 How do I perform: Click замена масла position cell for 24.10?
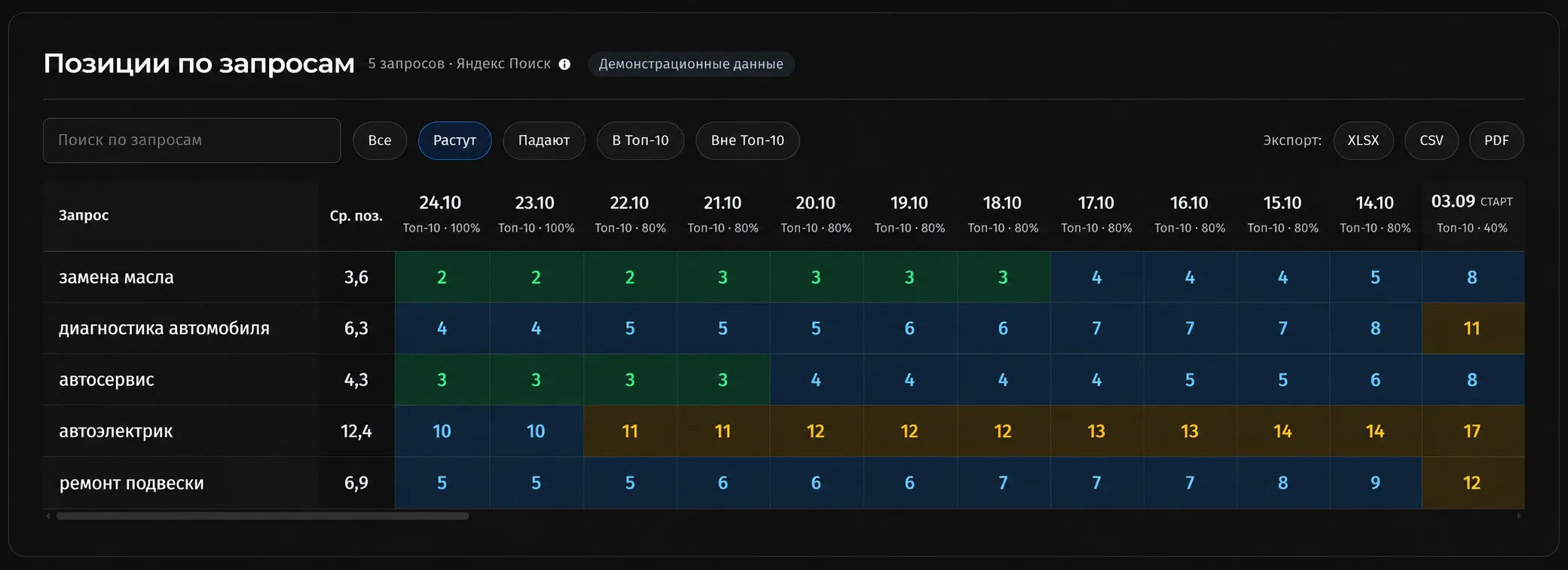(442, 277)
